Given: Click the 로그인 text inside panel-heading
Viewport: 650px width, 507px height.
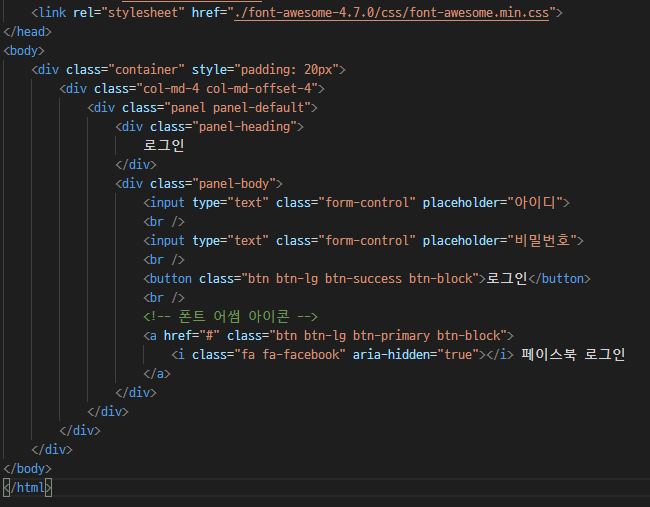Looking at the screenshot, I should pyautogui.click(x=164, y=146).
